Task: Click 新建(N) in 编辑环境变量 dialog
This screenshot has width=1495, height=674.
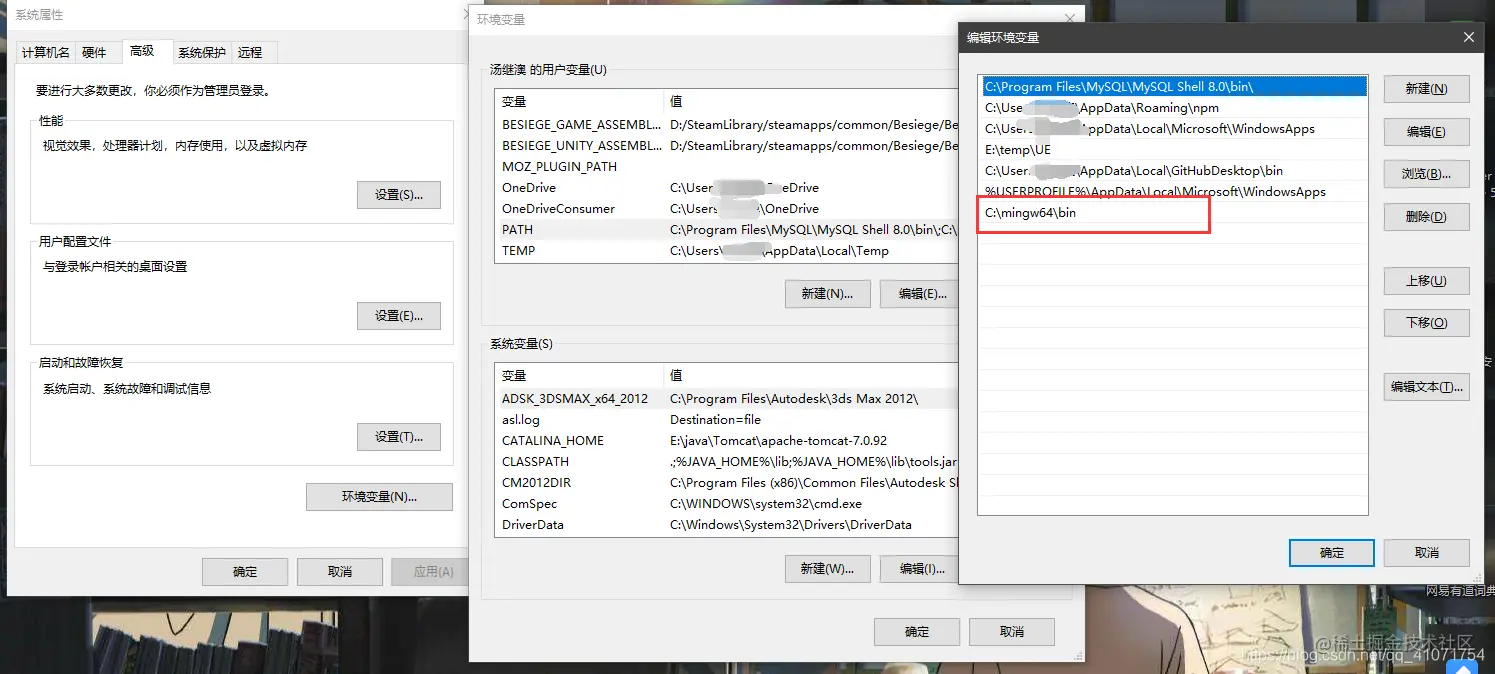Action: click(1426, 89)
